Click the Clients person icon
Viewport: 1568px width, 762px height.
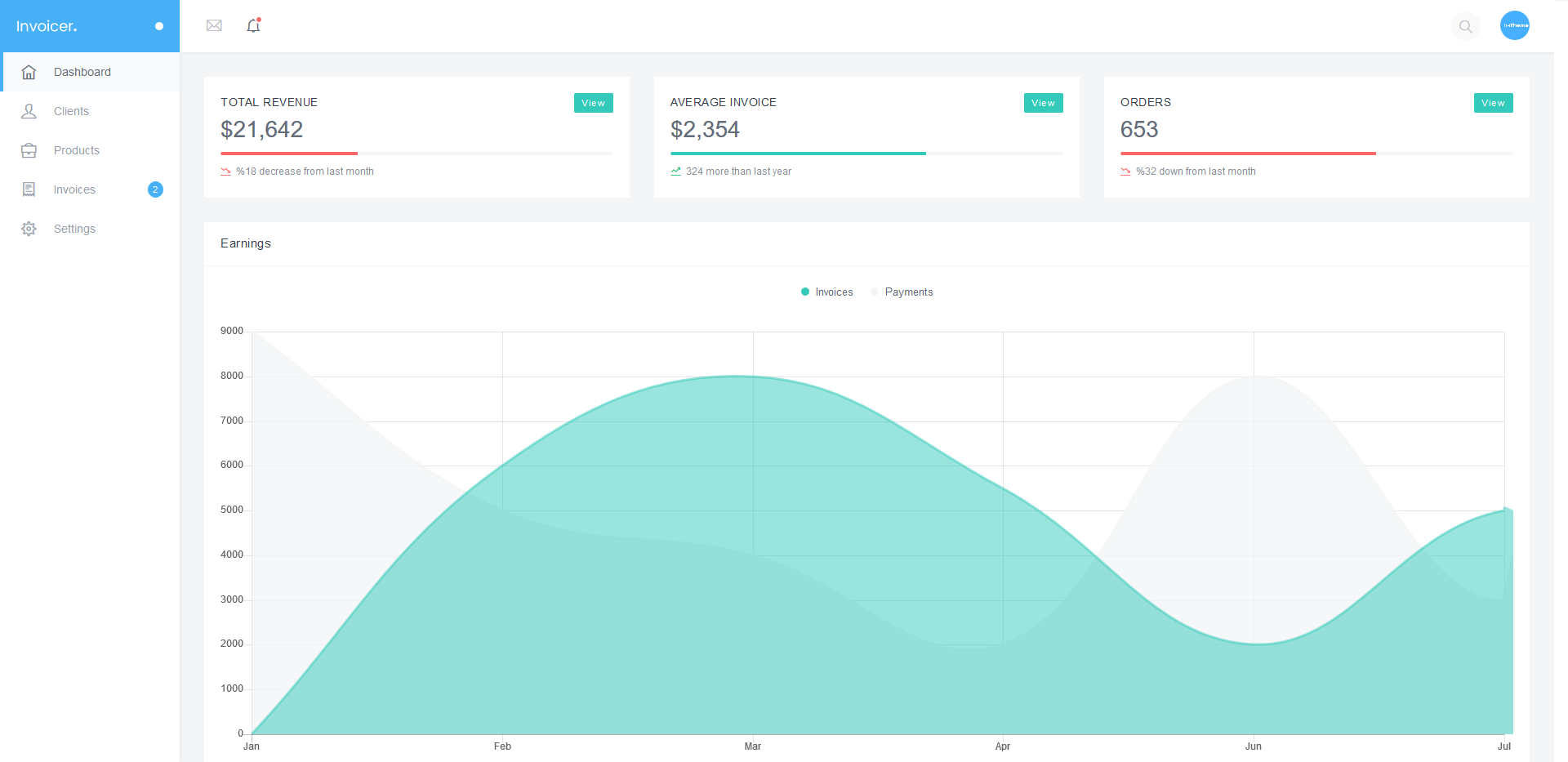tap(29, 111)
